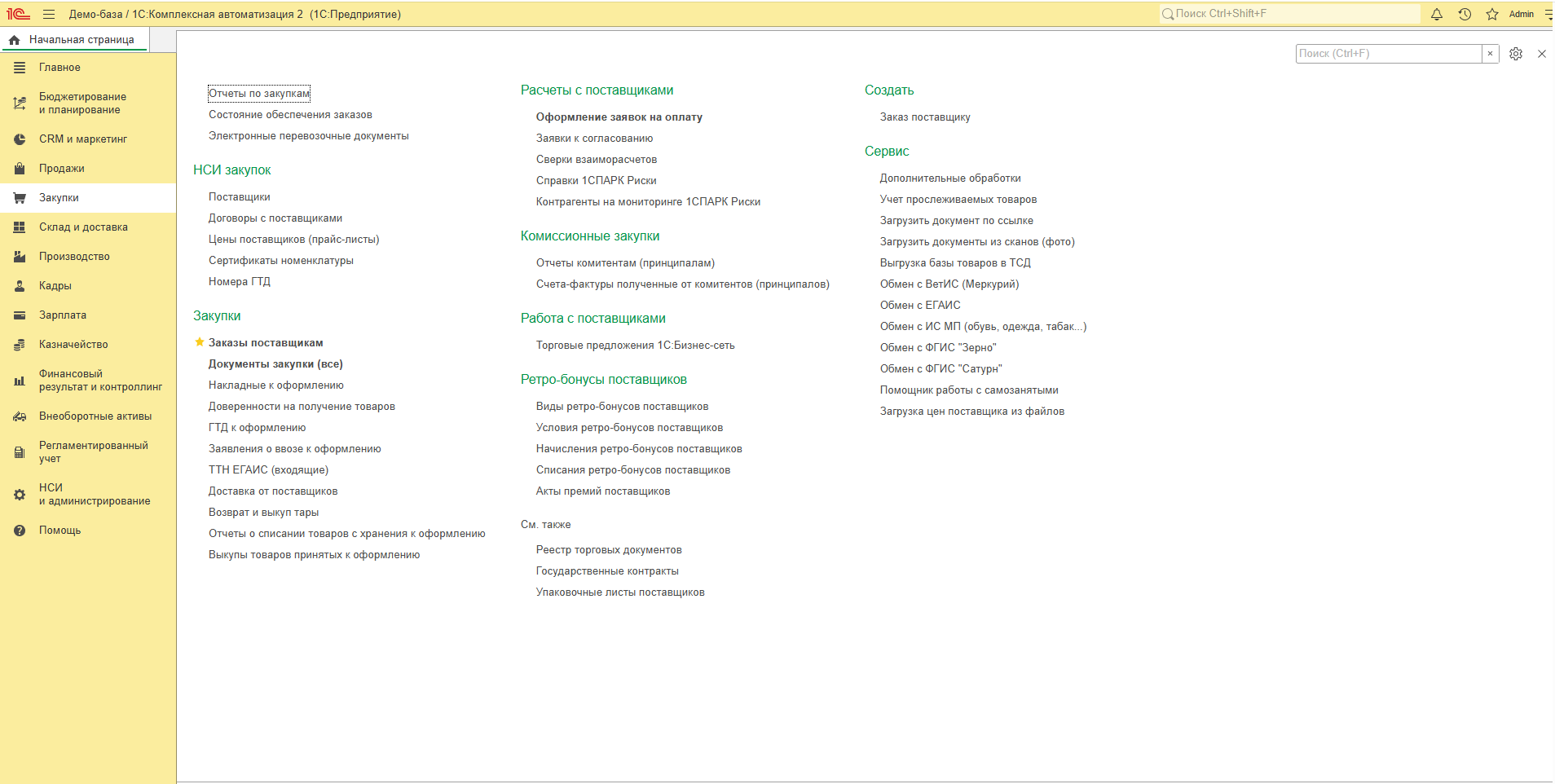This screenshot has width=1555, height=784.
Task: Toggle favorite star beside Заказы поставщикам
Action: 199,342
